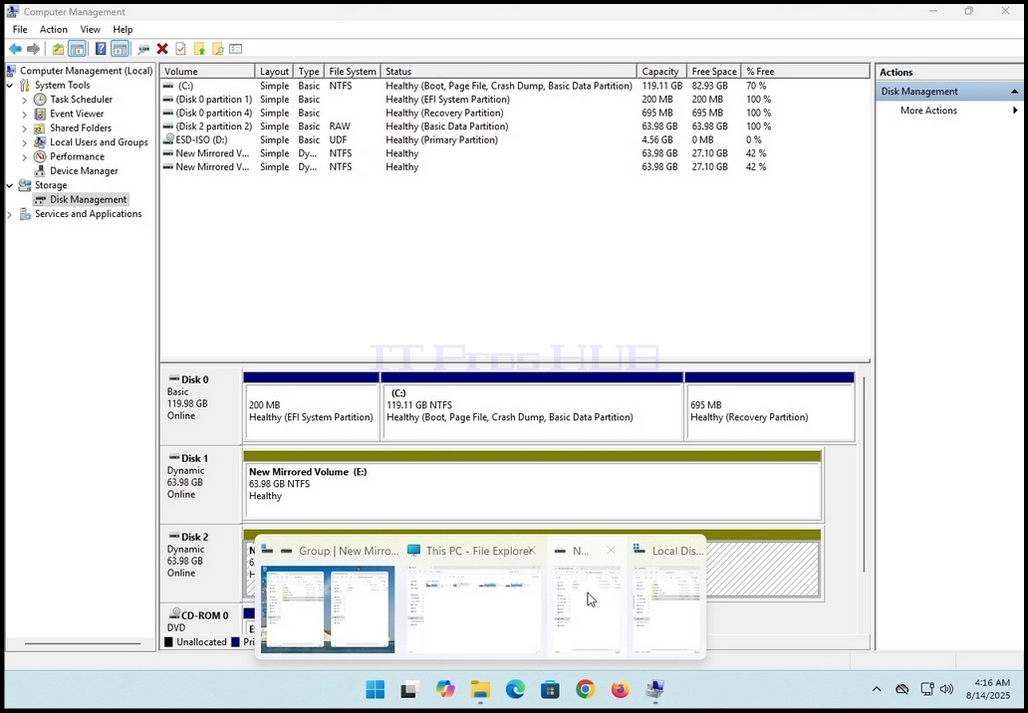Click the Disk 1 Dynamic label box
Viewport: 1028px width, 713px height.
(201, 485)
